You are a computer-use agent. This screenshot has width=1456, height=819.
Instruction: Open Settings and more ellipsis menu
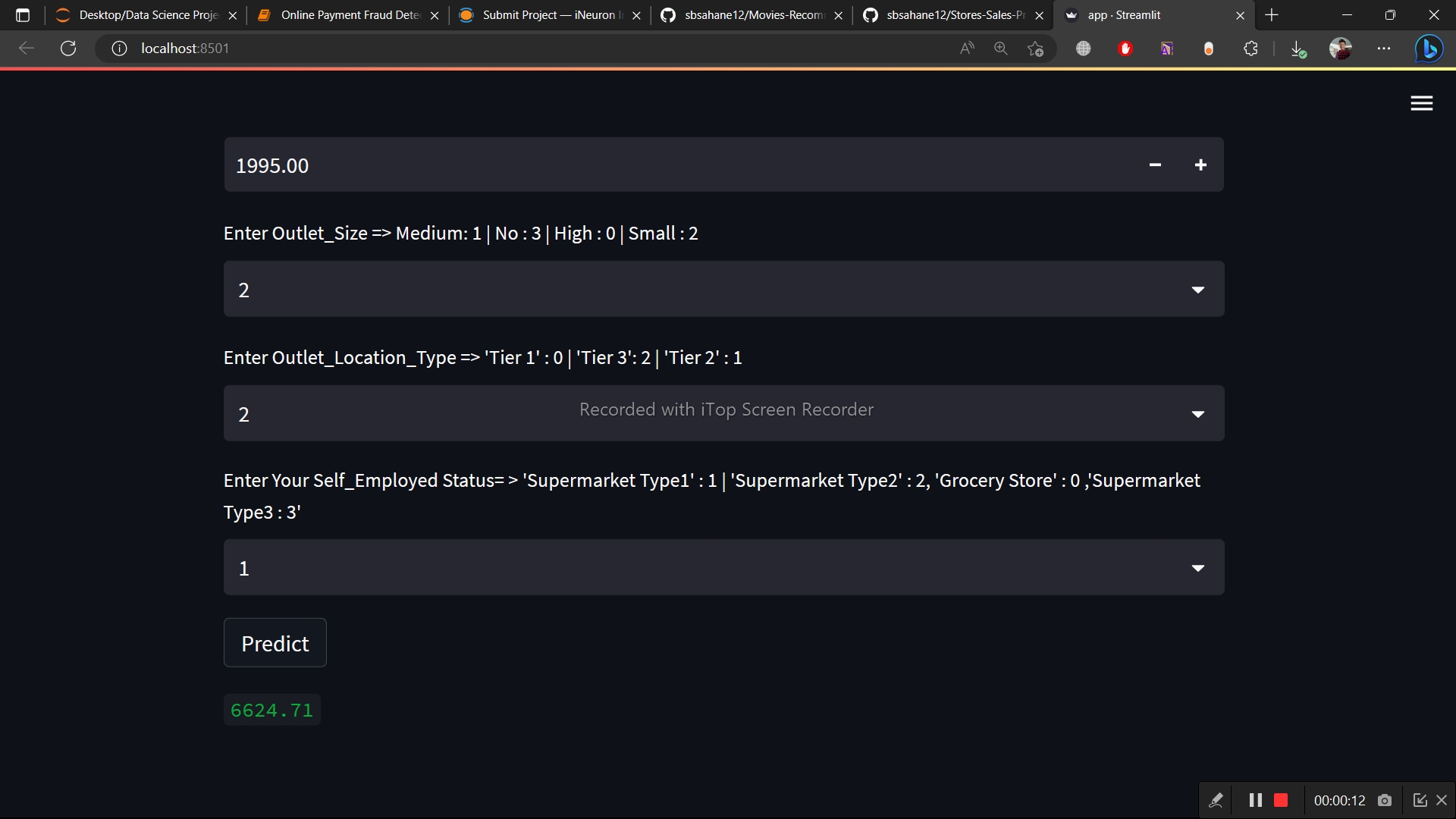click(1384, 49)
